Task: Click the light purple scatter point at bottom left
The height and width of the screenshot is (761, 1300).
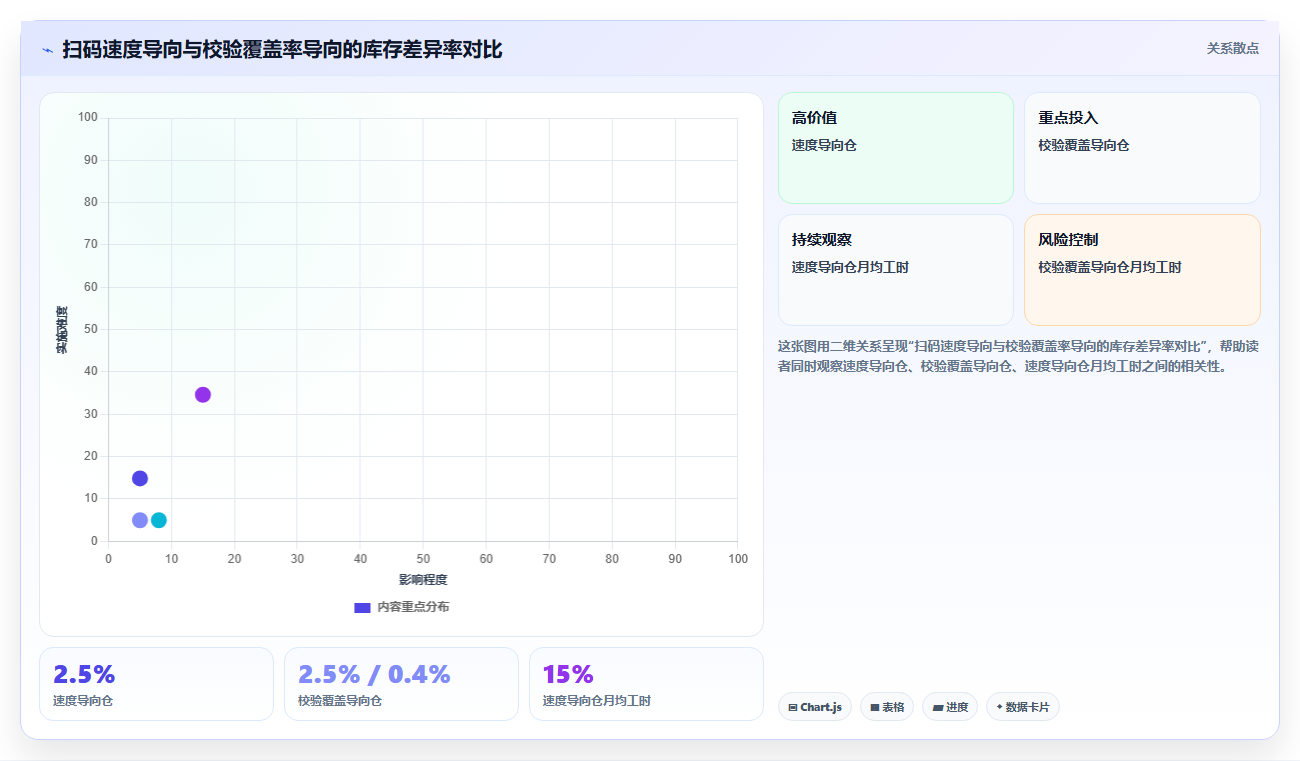Action: [140, 520]
